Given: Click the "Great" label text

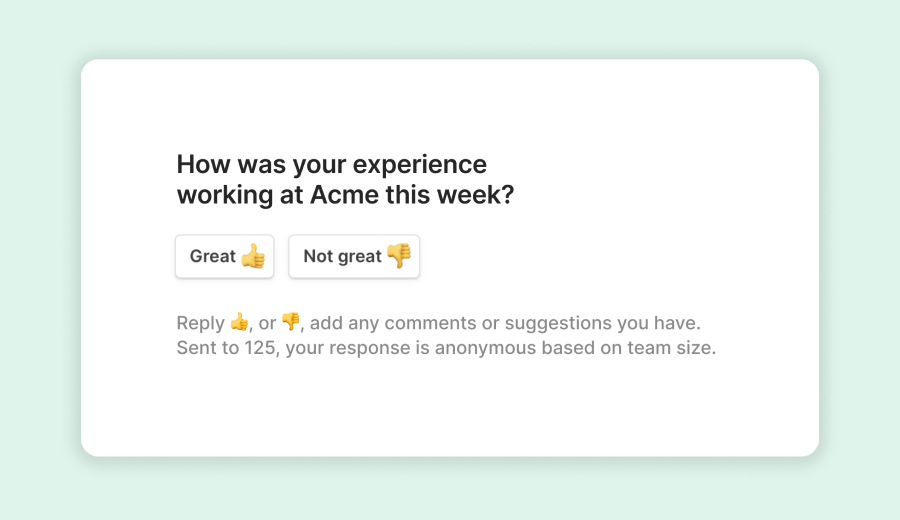Looking at the screenshot, I should (x=212, y=257).
